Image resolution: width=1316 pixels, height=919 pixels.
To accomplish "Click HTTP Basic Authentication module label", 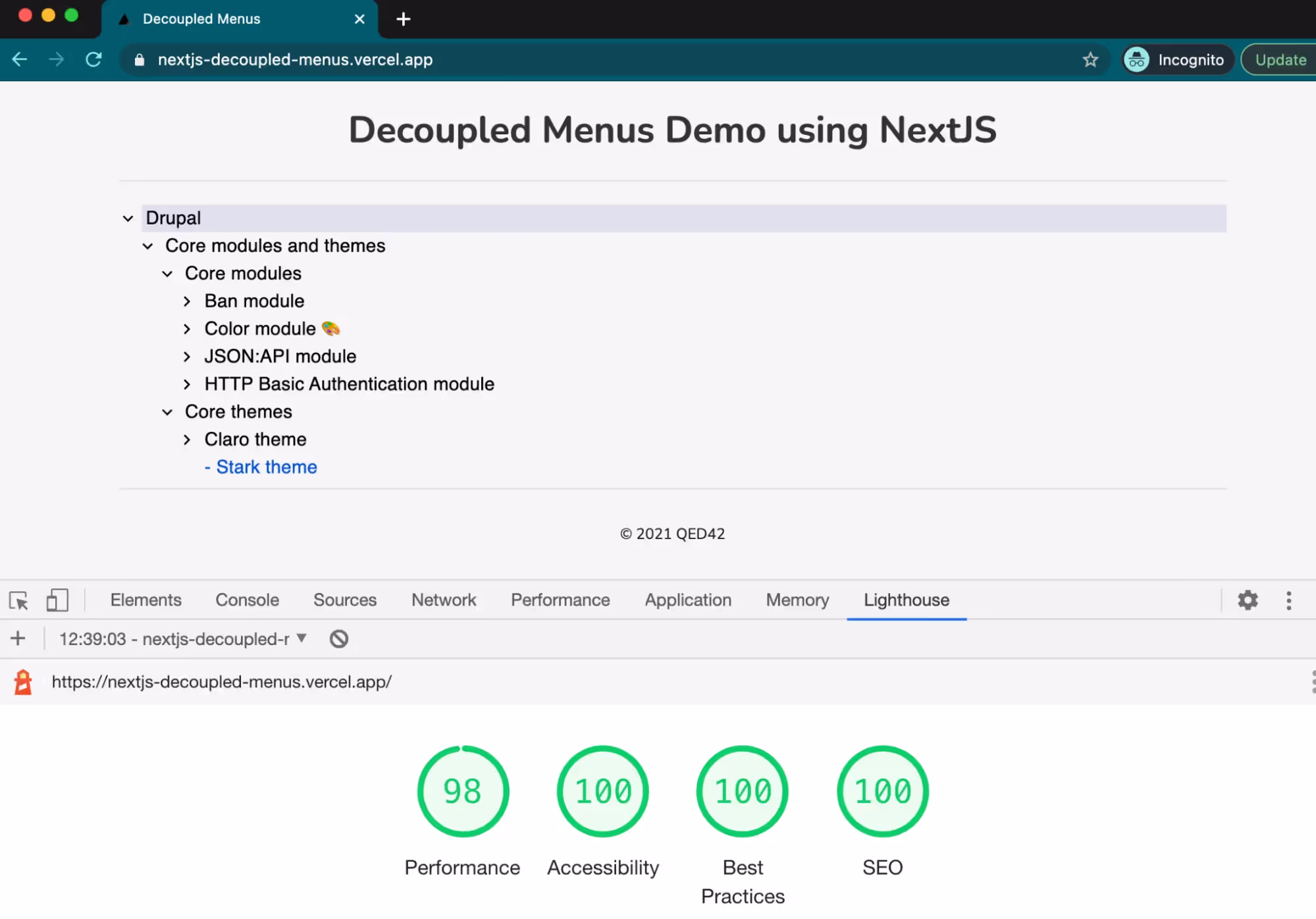I will pyautogui.click(x=350, y=384).
